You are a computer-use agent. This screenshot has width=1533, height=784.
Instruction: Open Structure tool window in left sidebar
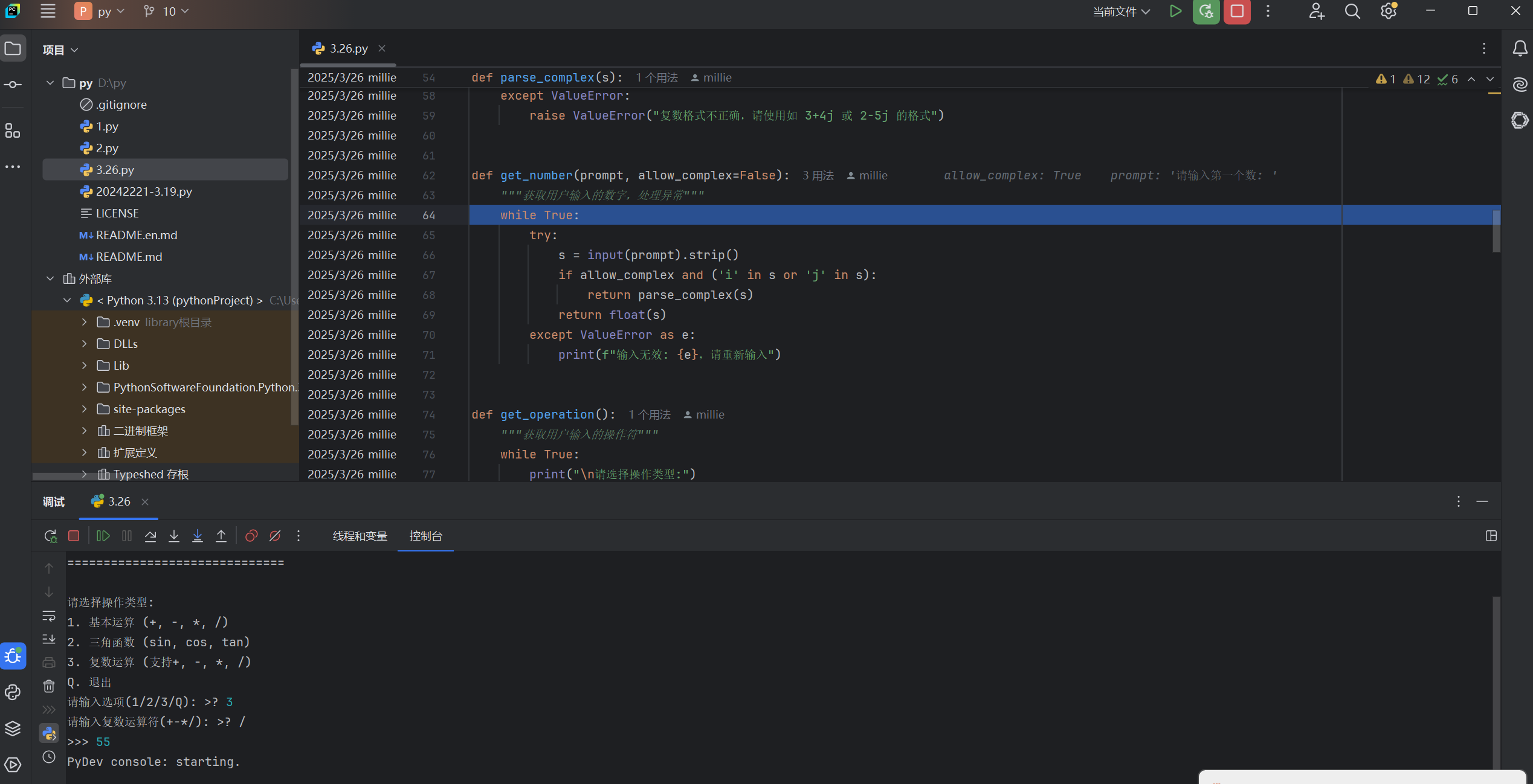pyautogui.click(x=13, y=130)
